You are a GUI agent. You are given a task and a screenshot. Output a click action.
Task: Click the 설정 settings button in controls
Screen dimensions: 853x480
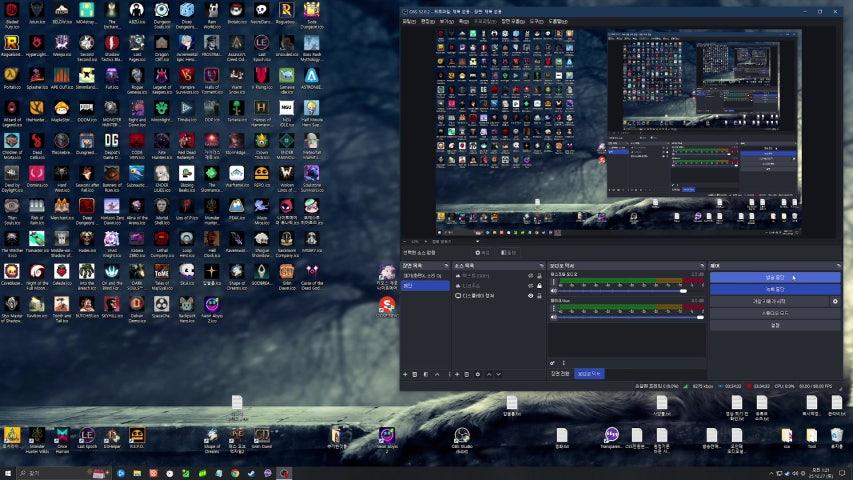click(x=775, y=325)
